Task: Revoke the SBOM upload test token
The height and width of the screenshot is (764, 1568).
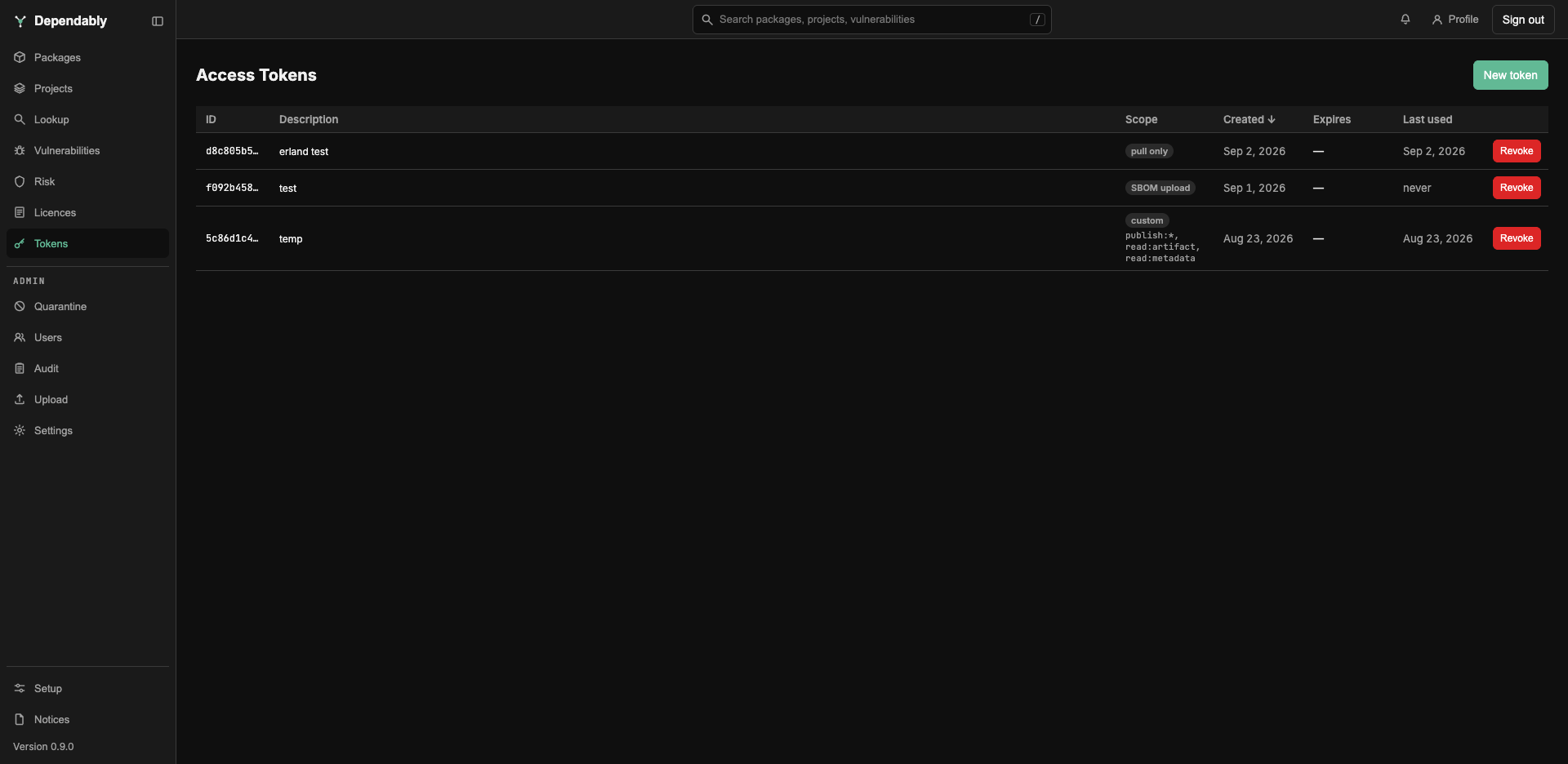Action: click(x=1517, y=188)
